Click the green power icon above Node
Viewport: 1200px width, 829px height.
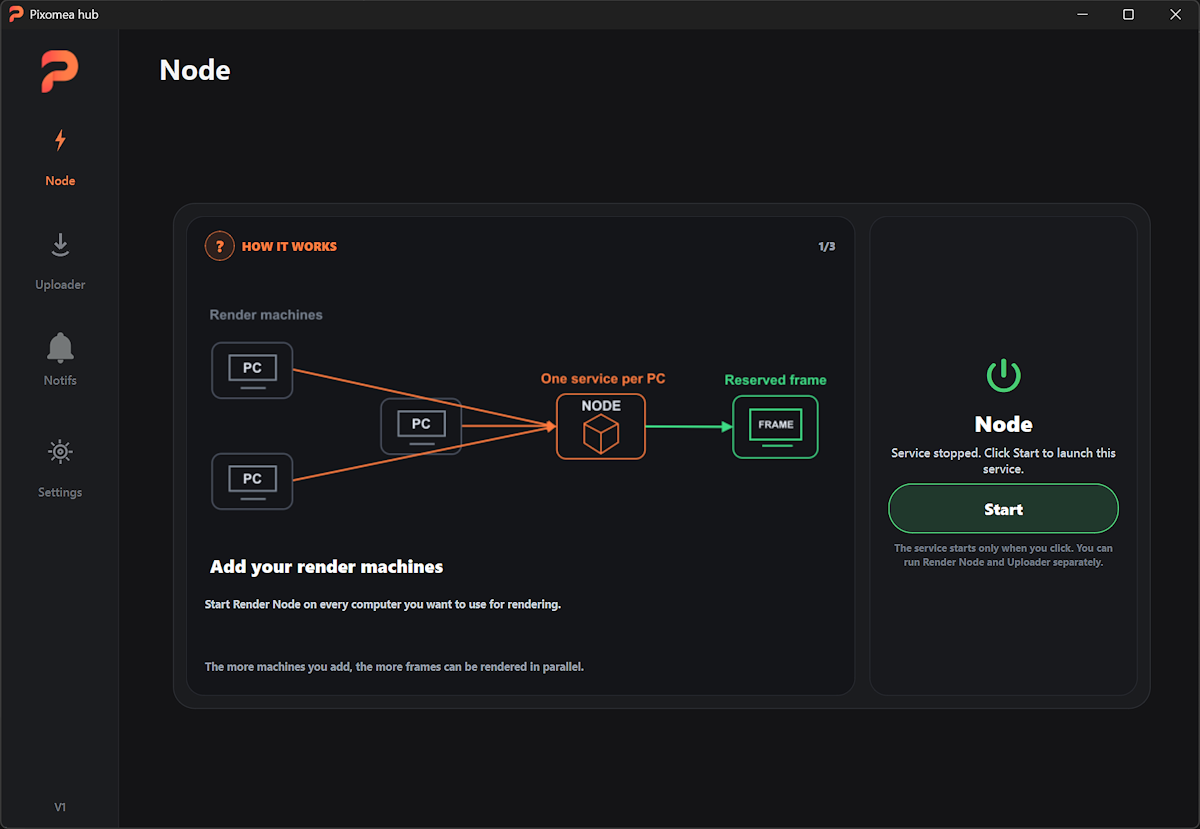pos(1003,376)
